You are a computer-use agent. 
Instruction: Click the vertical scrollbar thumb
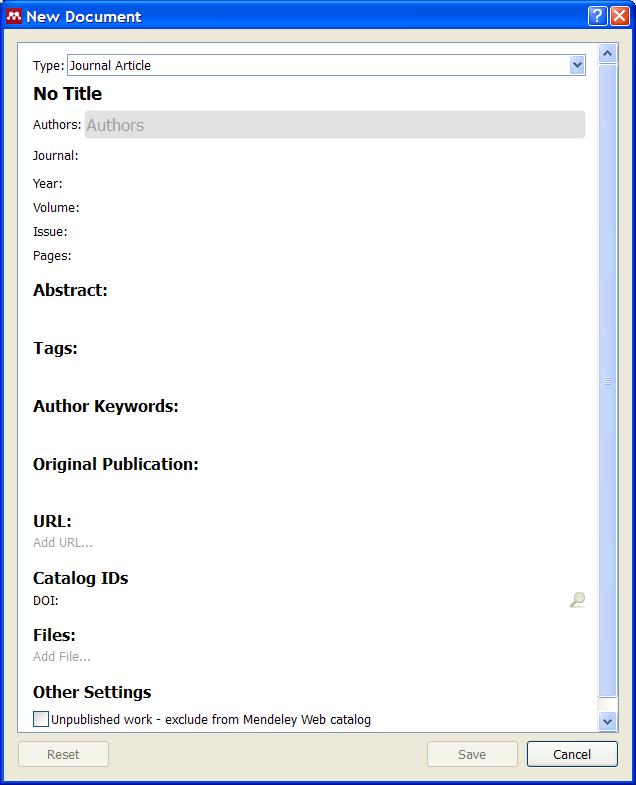(607, 380)
